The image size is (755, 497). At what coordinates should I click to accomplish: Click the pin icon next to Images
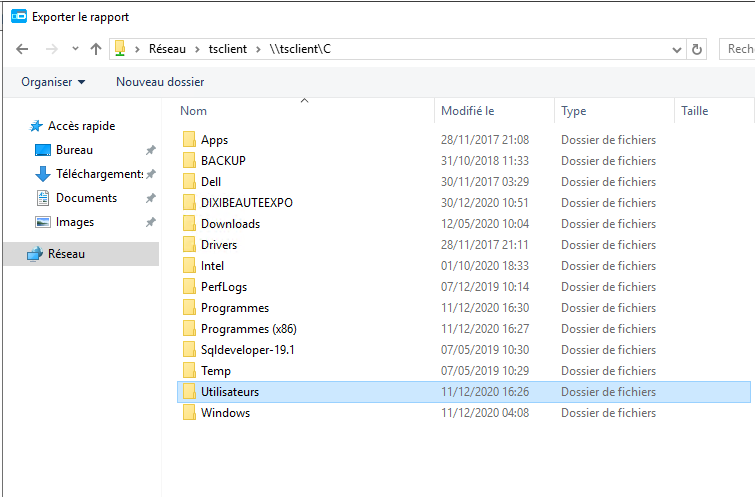151,222
